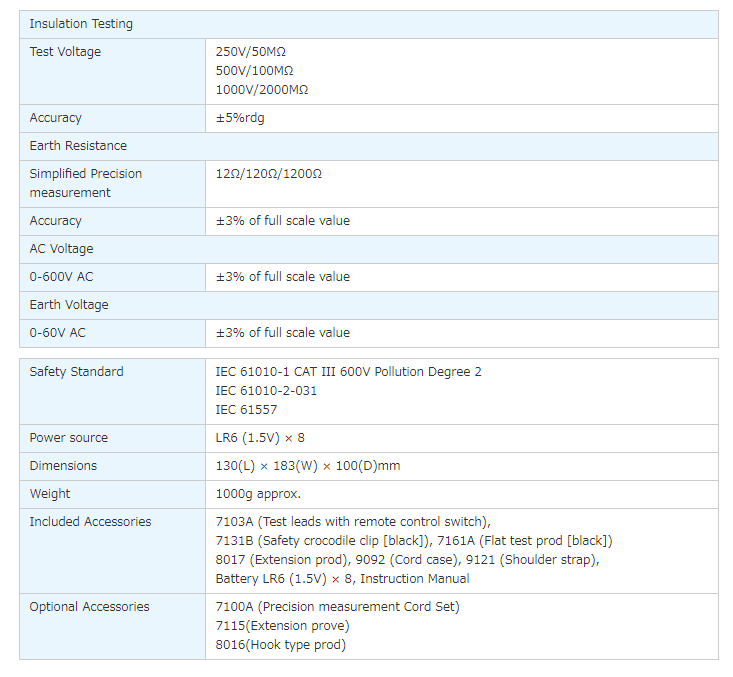Click the 12Ω/120Ω/1200Ω range value

[x=269, y=174]
